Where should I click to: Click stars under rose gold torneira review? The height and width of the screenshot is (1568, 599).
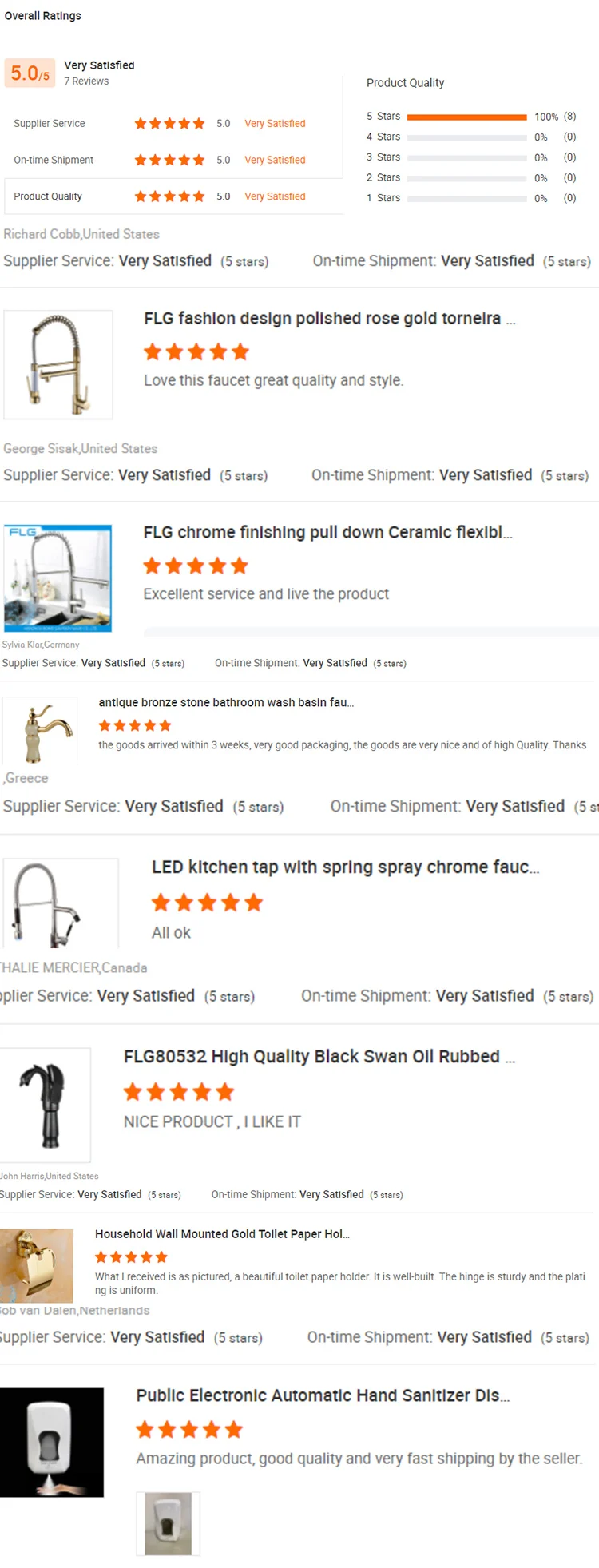[196, 352]
